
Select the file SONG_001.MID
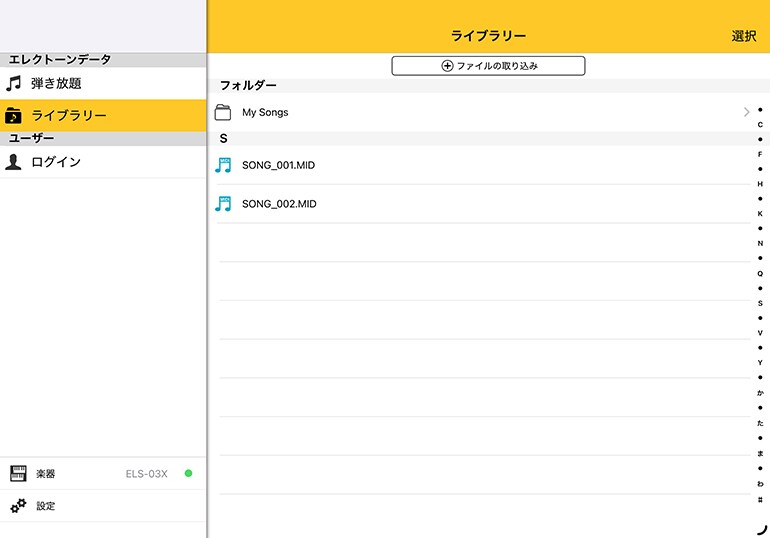pyautogui.click(x=482, y=165)
